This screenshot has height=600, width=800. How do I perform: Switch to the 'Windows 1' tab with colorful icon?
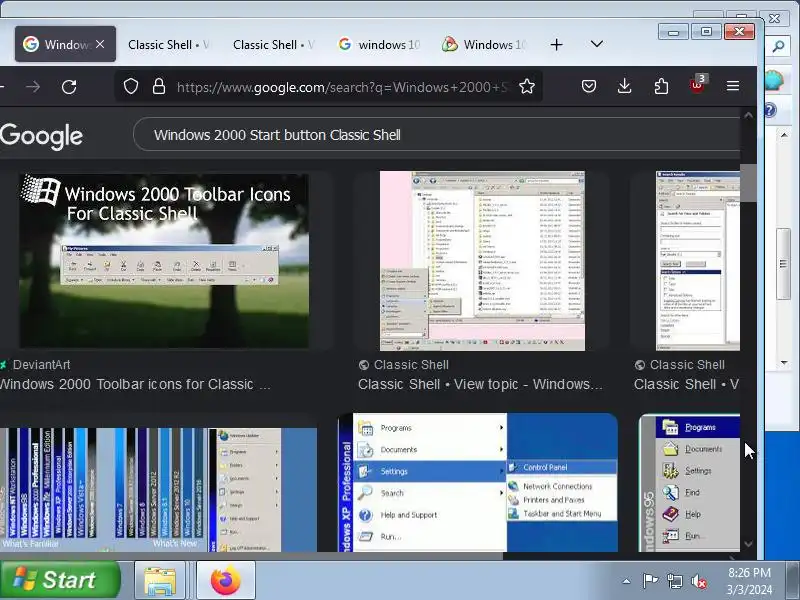click(484, 45)
